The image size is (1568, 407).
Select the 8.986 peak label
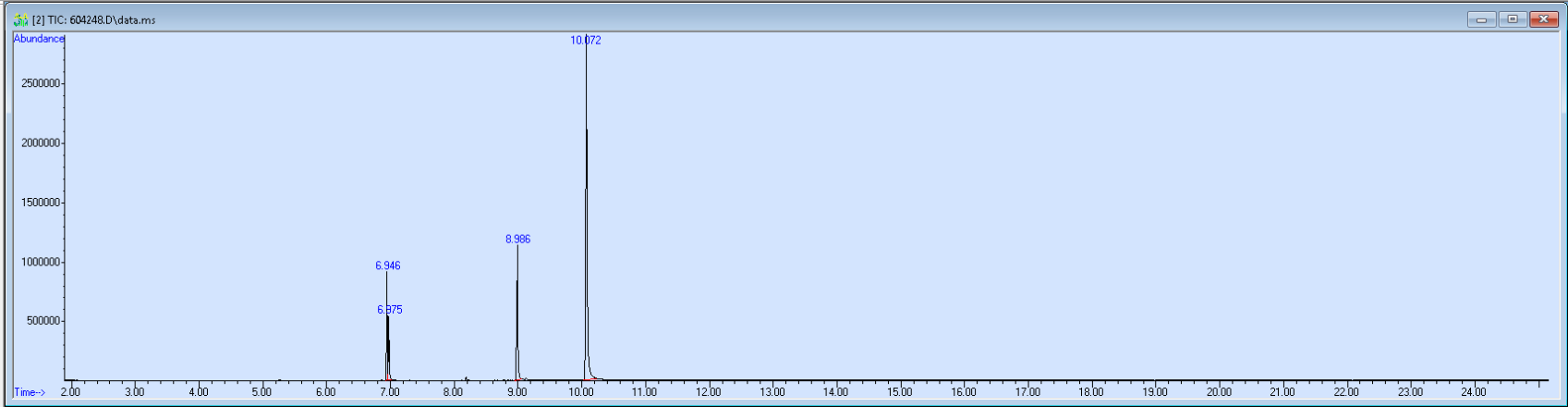[x=517, y=240]
